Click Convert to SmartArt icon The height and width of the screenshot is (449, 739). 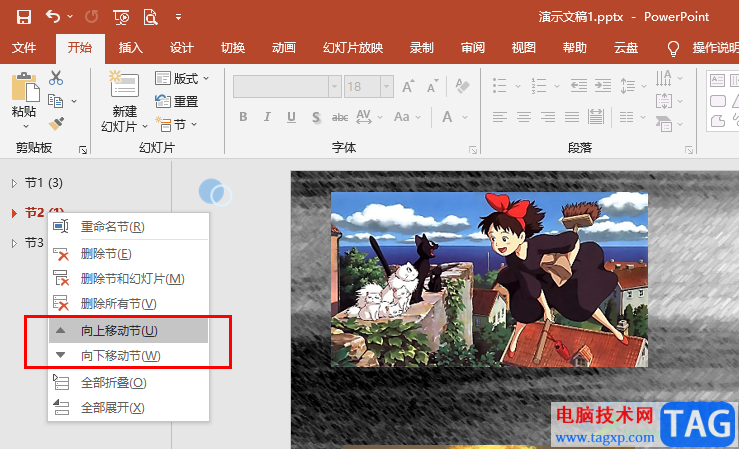click(664, 124)
